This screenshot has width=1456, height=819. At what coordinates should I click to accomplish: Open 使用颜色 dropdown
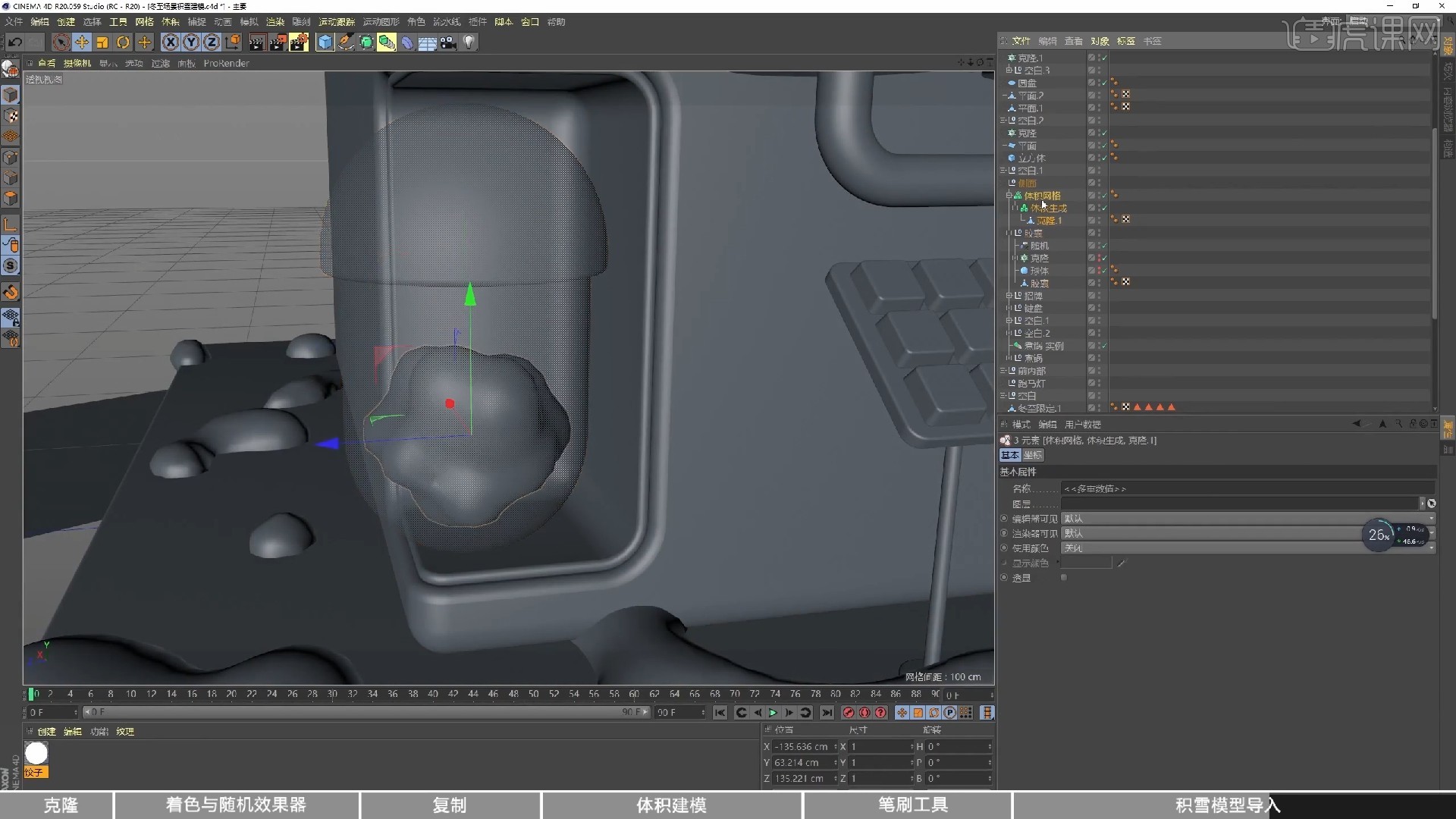click(x=1248, y=548)
